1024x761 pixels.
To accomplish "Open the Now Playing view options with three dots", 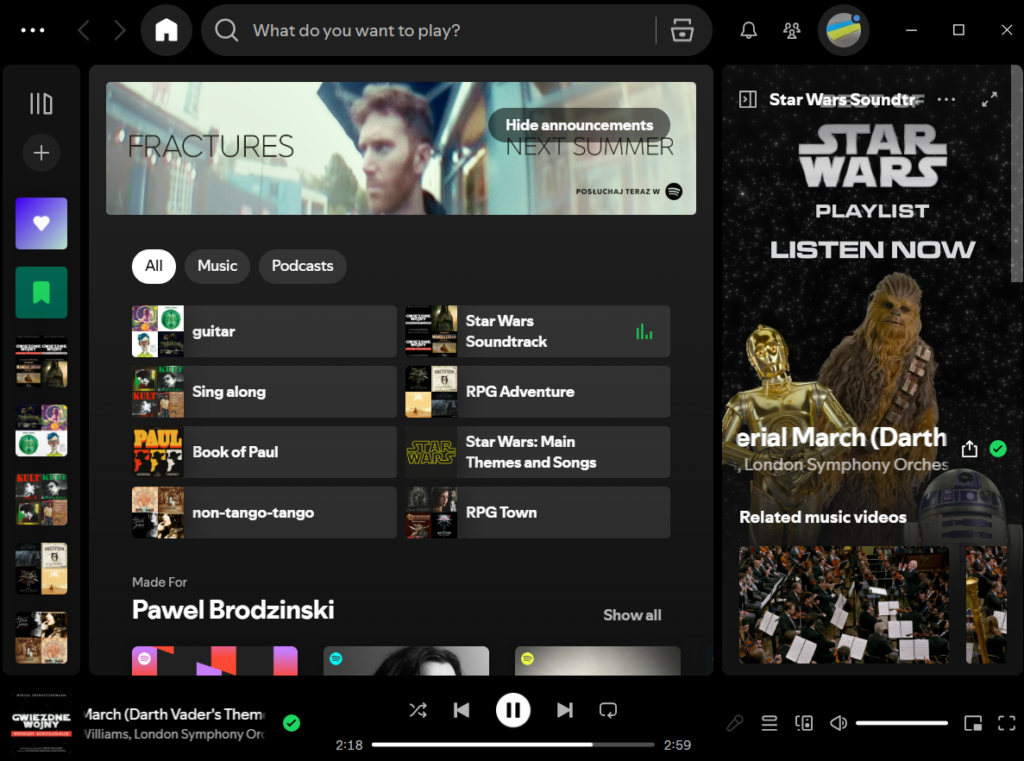I will (x=944, y=99).
